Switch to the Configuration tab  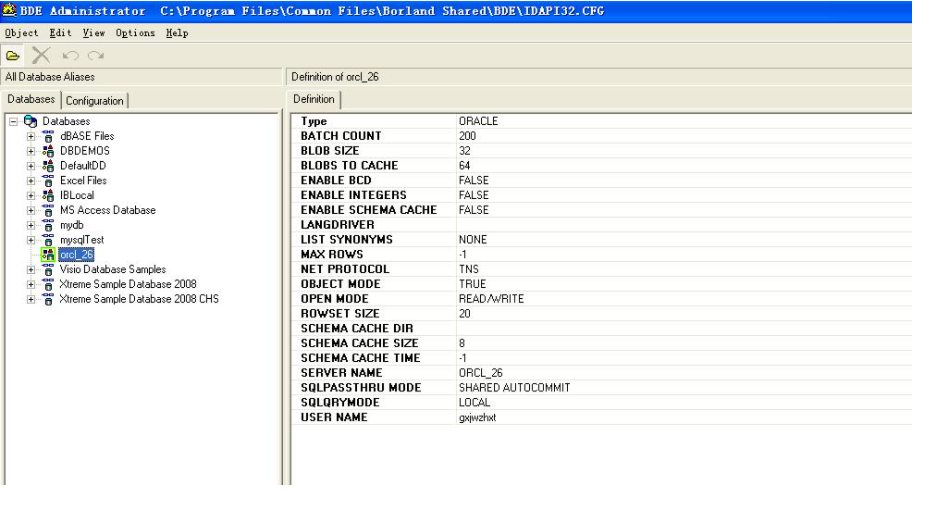click(x=96, y=100)
